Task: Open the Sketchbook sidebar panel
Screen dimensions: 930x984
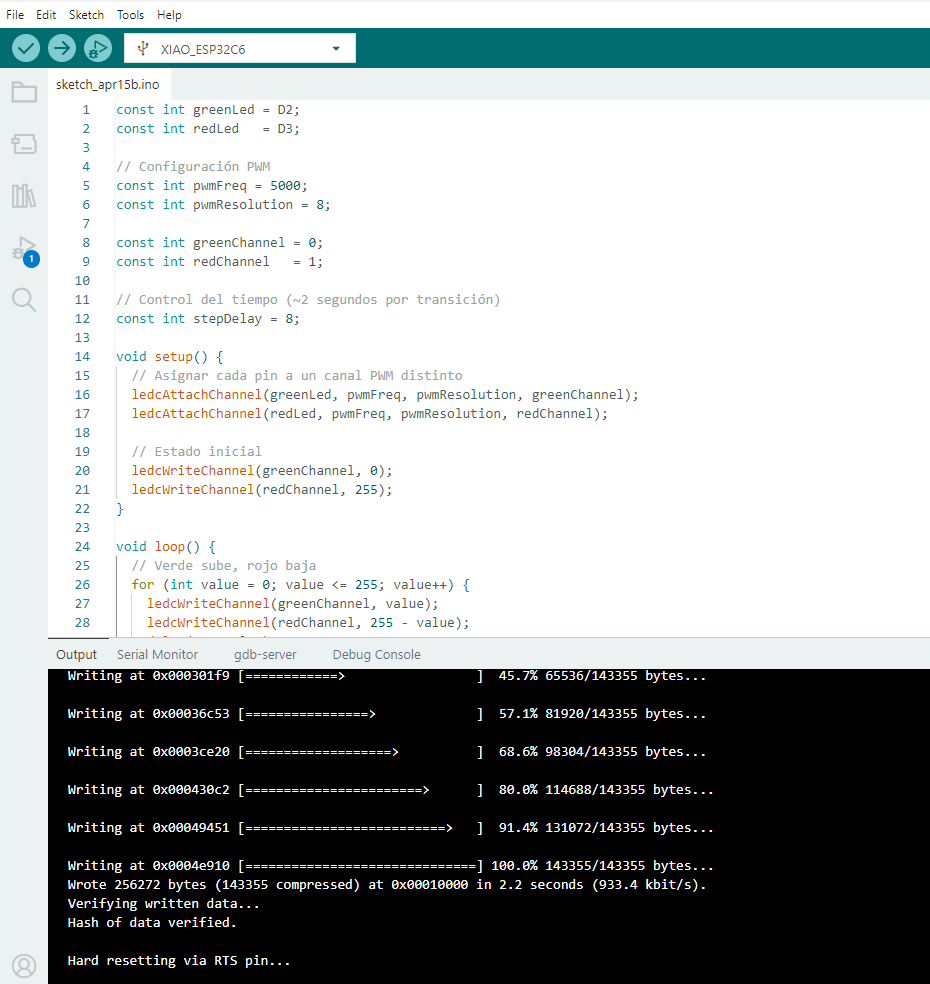Action: [x=24, y=91]
